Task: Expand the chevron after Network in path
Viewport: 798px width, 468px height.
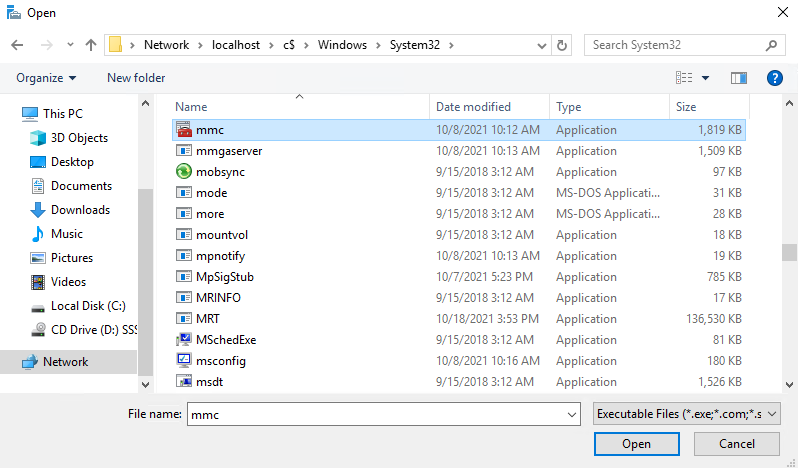Action: (201, 45)
